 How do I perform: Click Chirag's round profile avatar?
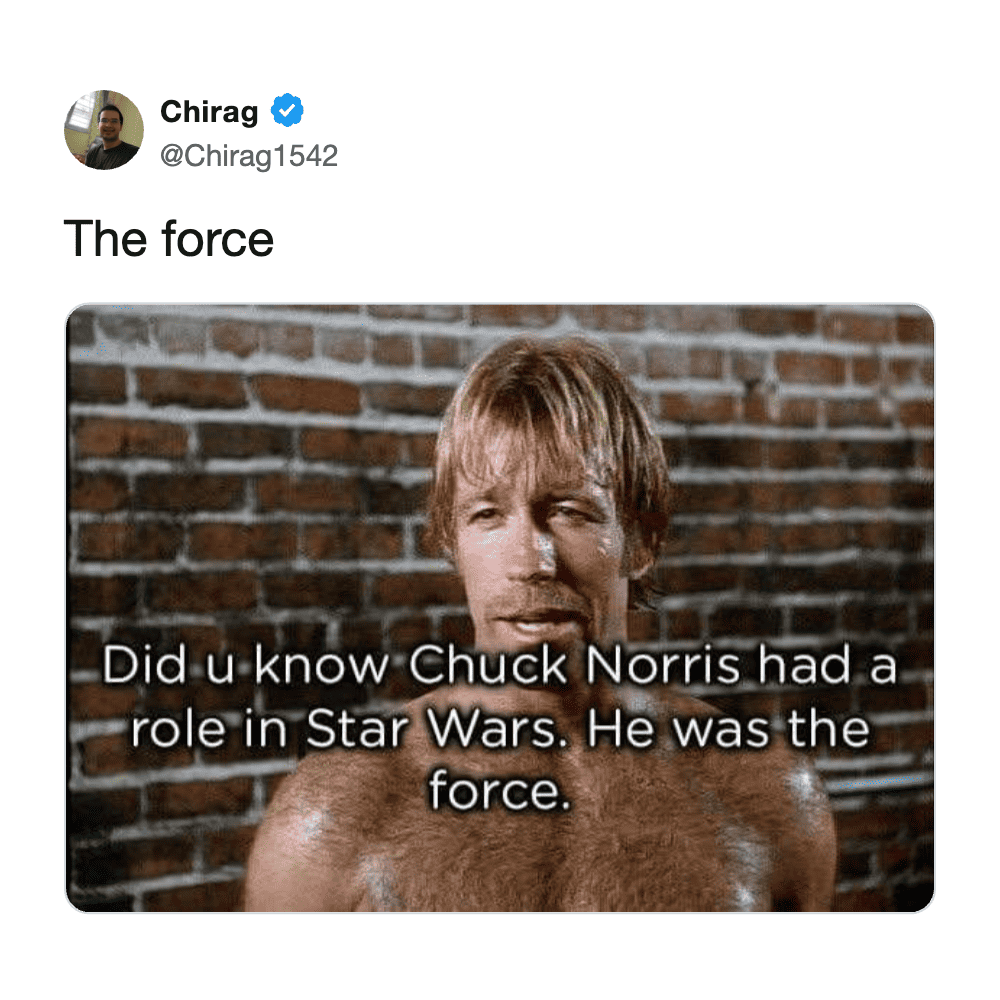tap(104, 130)
